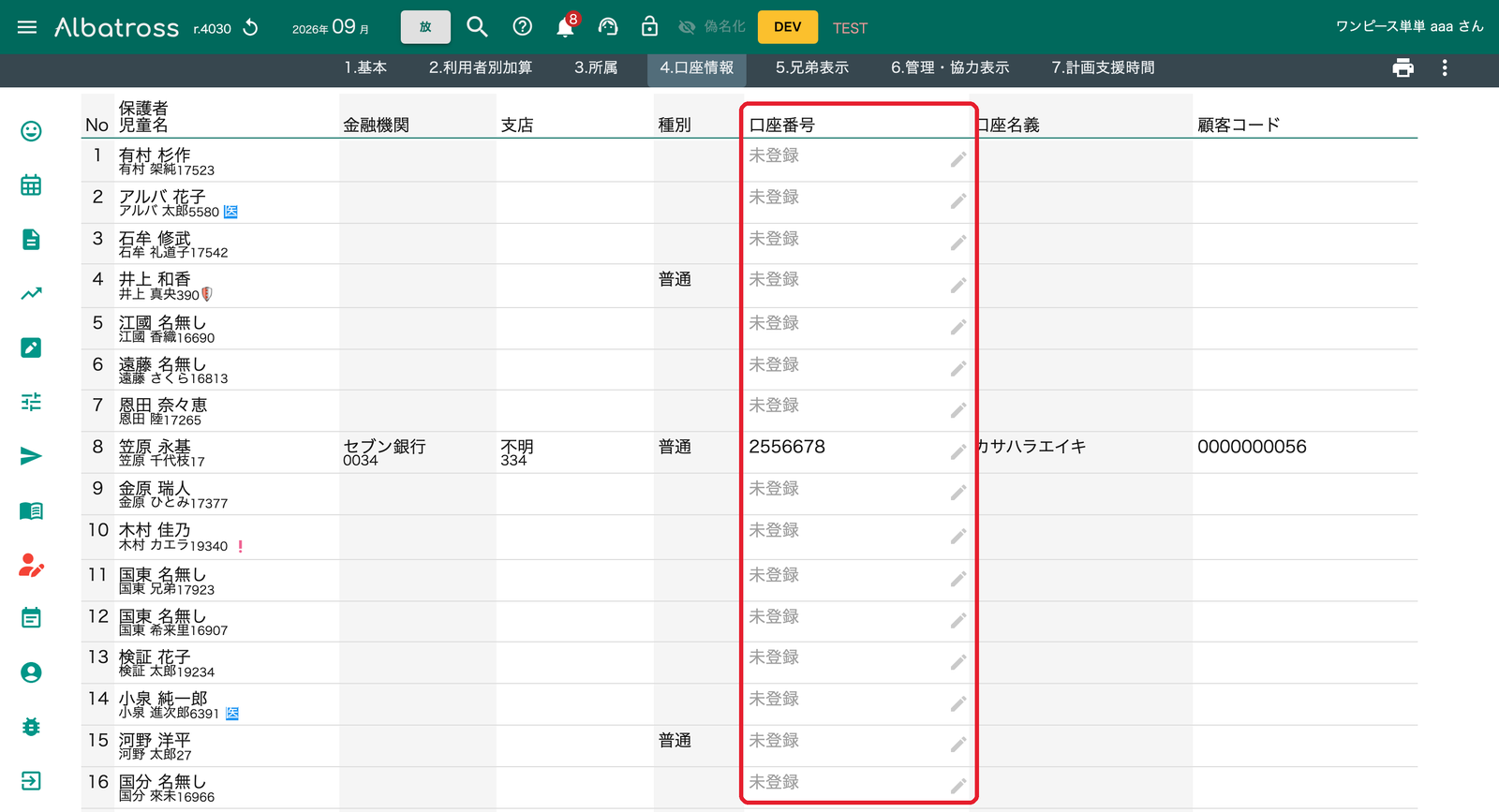Open help via the question mark icon
The width and height of the screenshot is (1499, 812).
523,27
